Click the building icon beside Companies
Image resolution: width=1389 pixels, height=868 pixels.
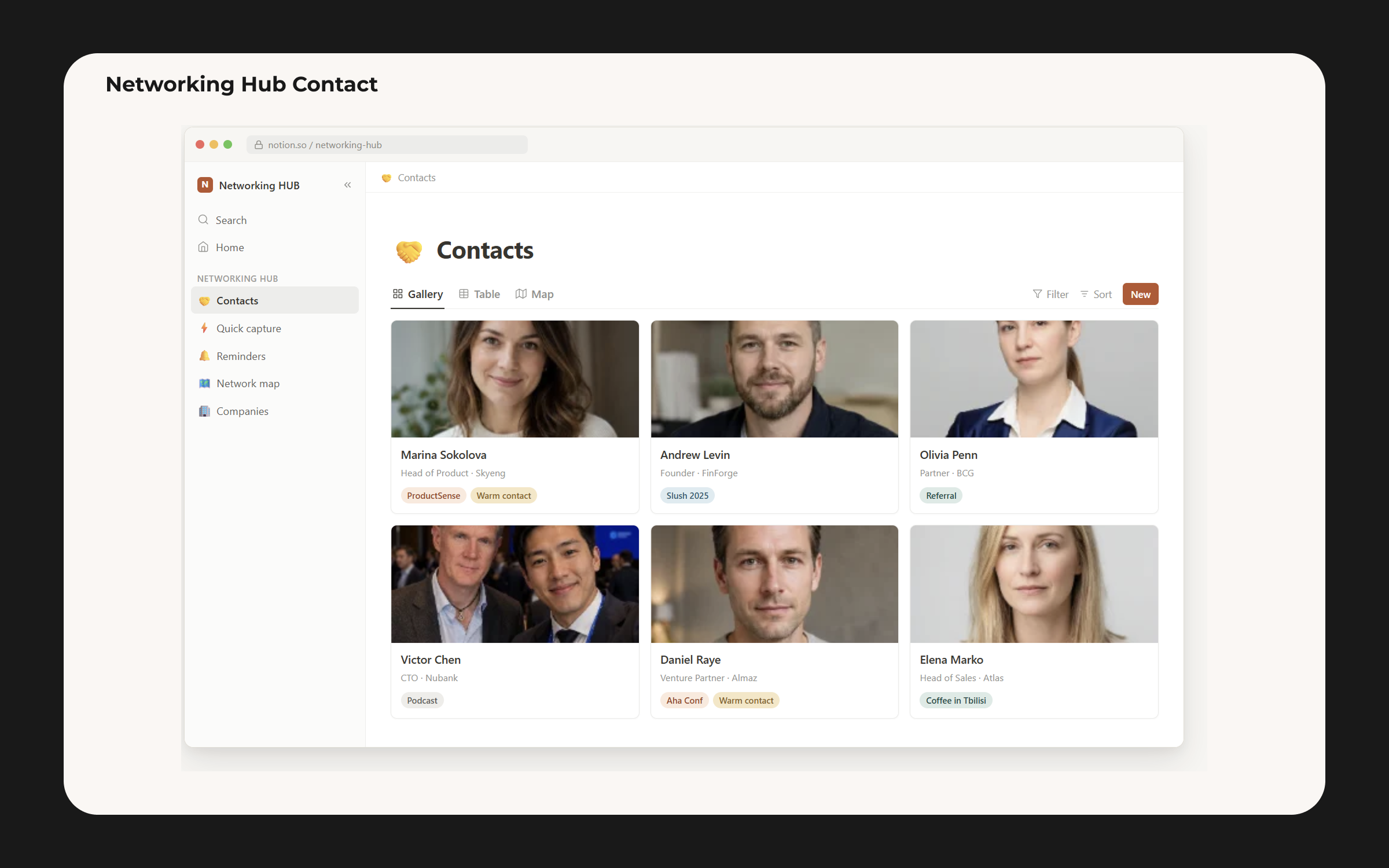204,411
